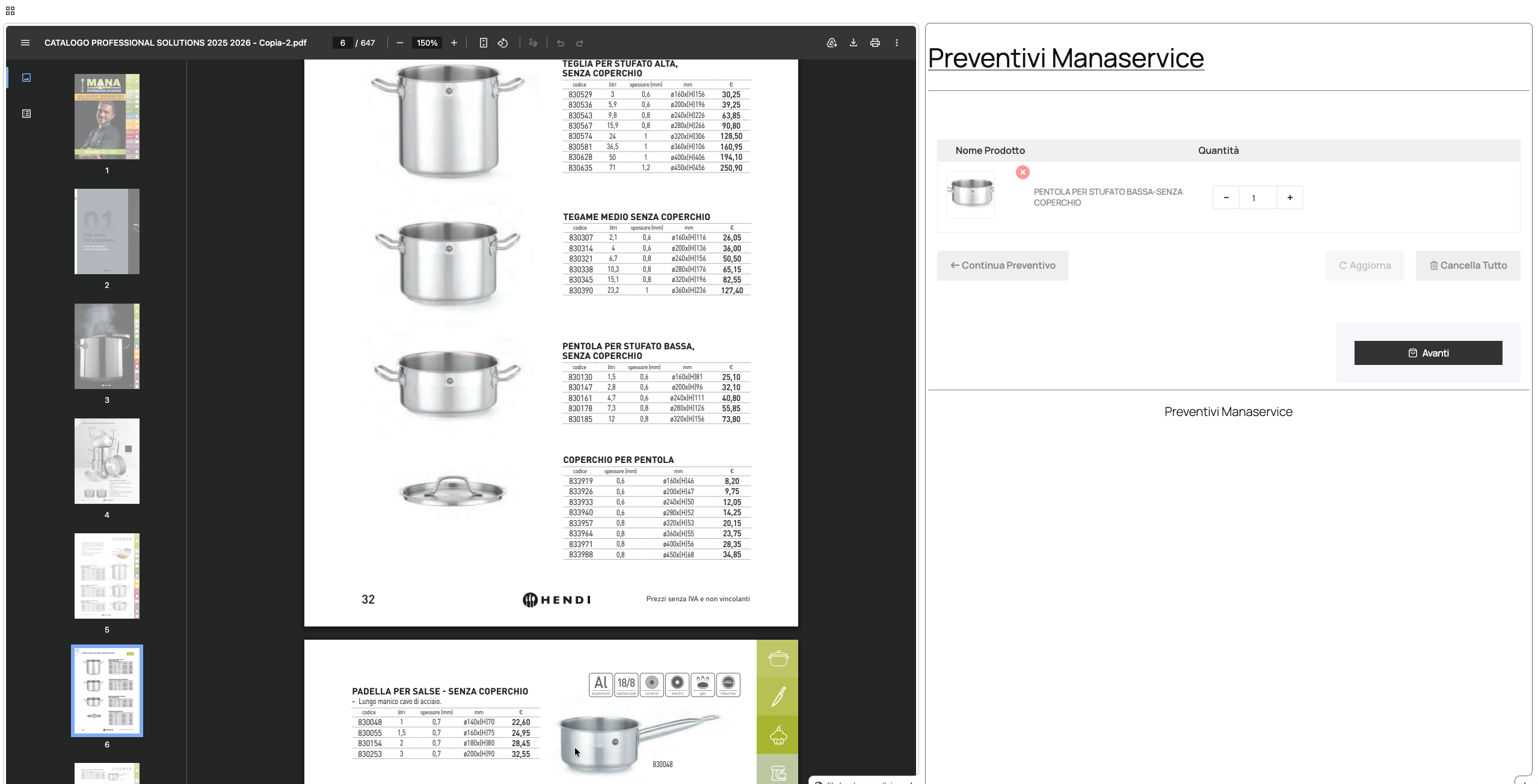Screen dimensions: 1538x784
Task: Click the draw annotation icon
Action: pos(533,43)
